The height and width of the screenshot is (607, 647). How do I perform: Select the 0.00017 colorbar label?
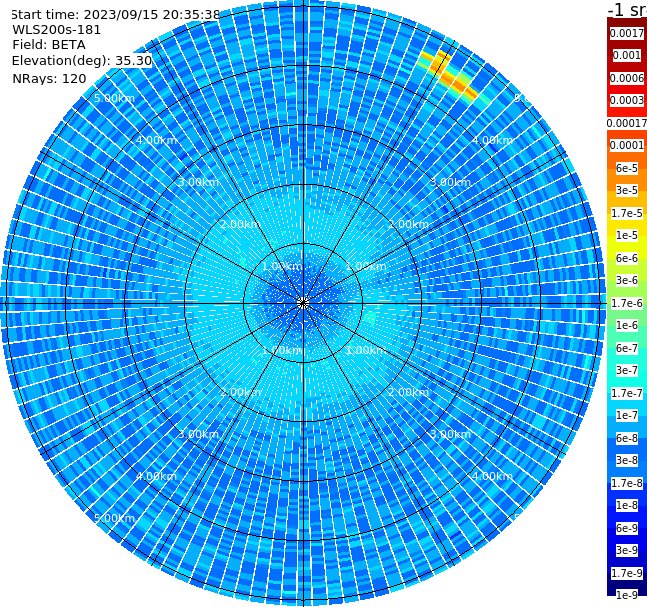(627, 123)
